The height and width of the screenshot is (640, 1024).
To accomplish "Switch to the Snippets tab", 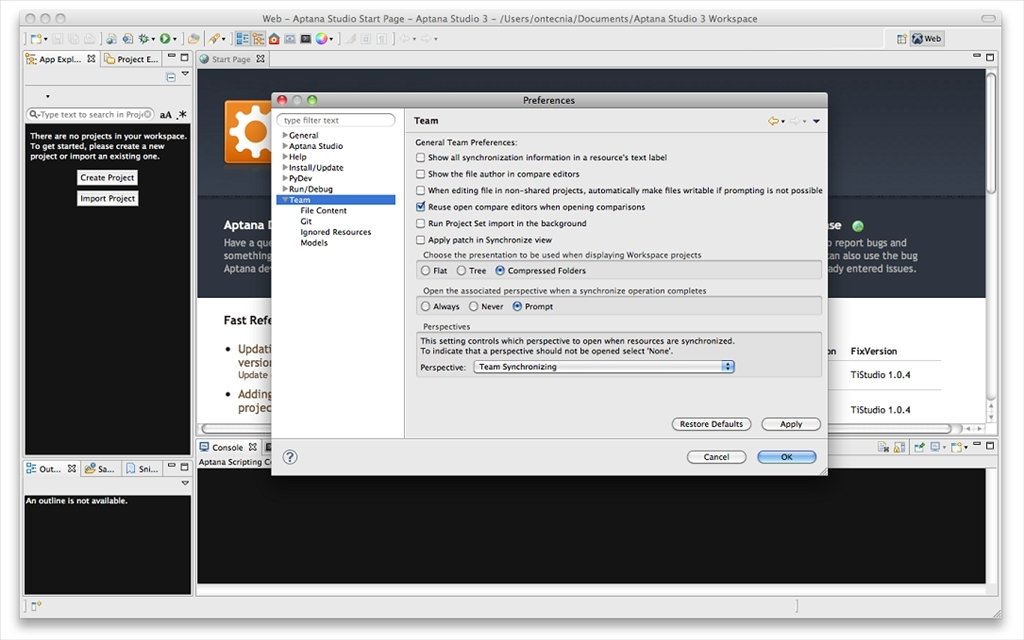I will 142,469.
